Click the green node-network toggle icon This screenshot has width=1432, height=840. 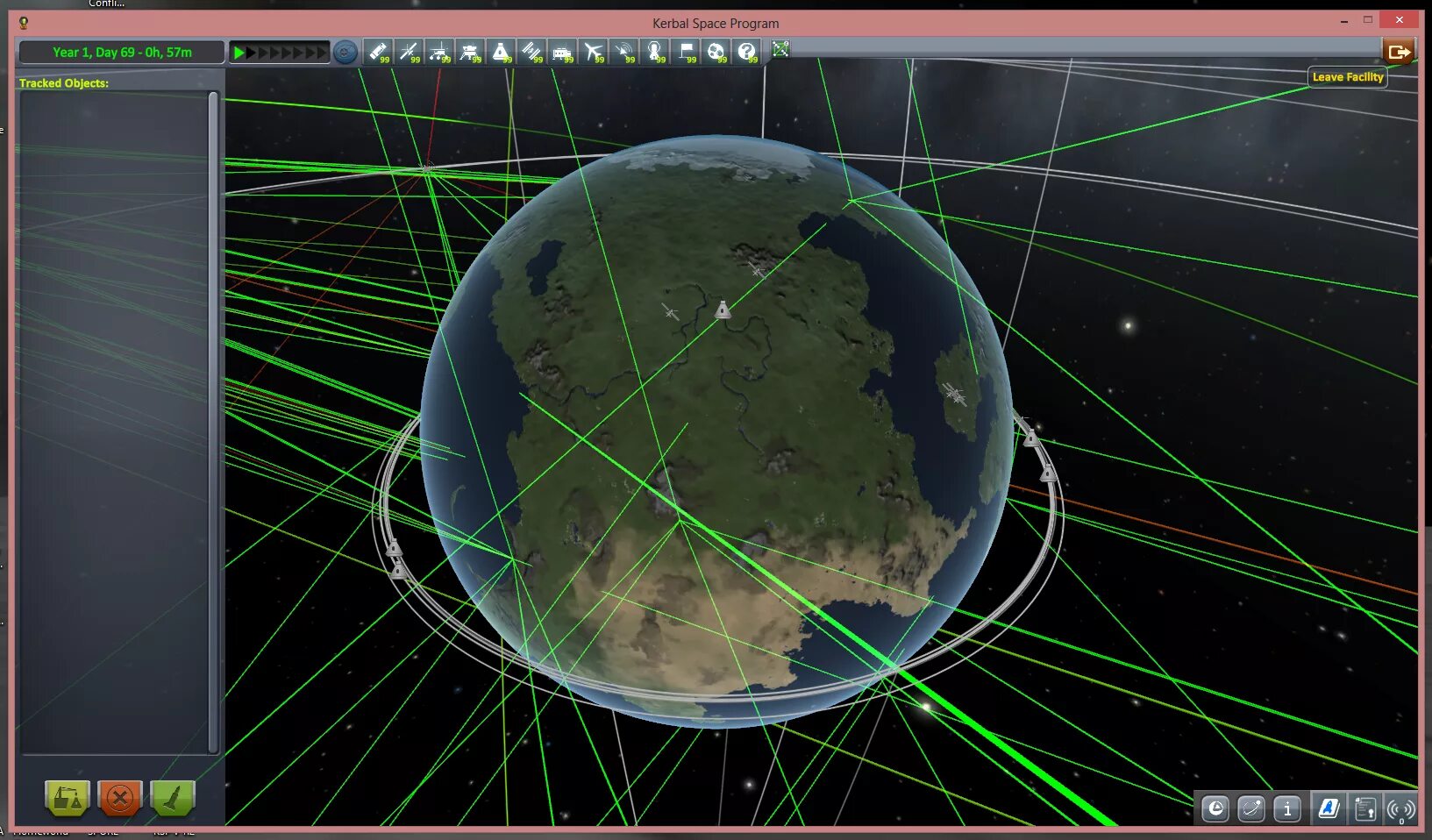pos(780,50)
